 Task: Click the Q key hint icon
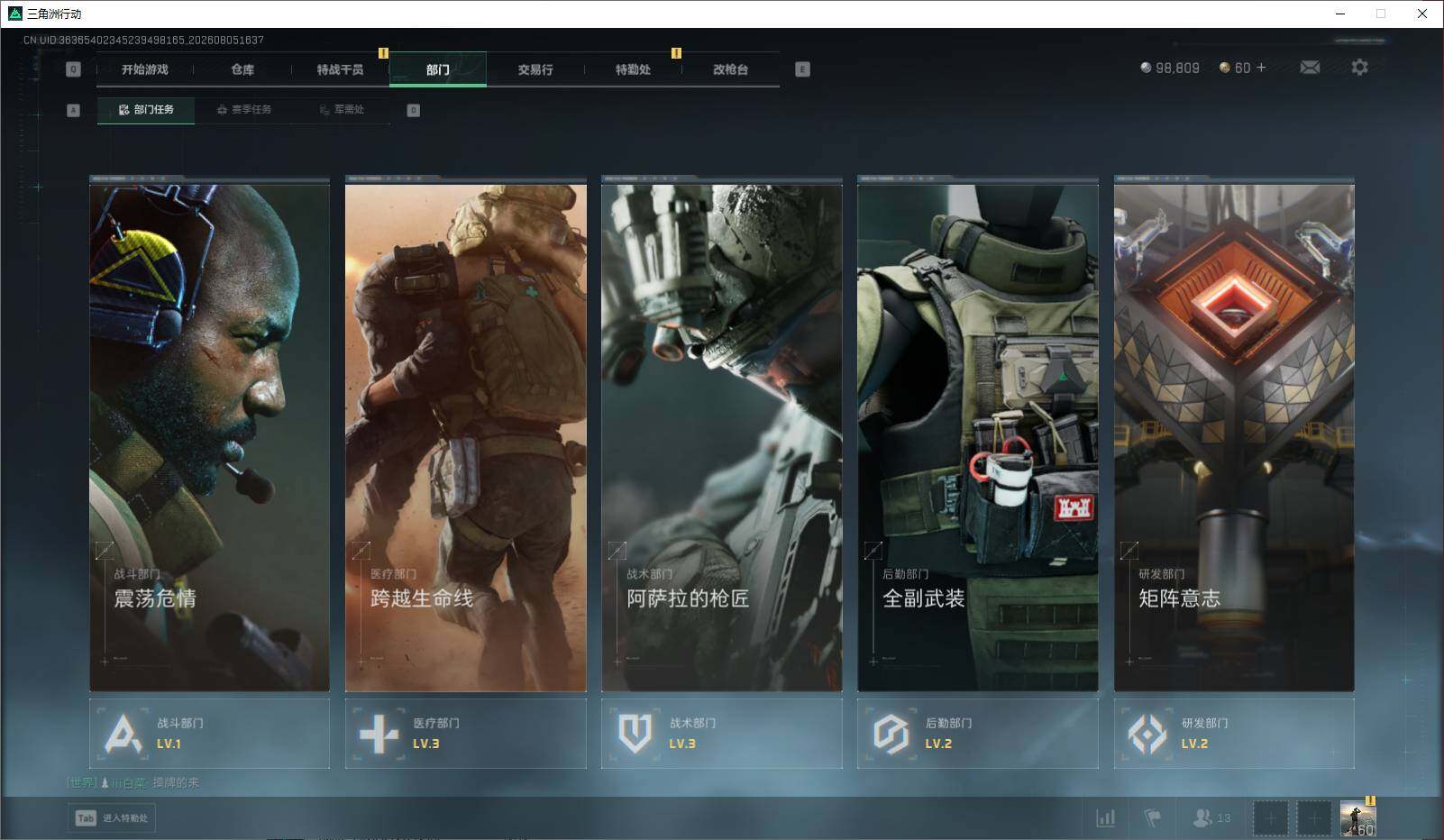click(x=73, y=69)
